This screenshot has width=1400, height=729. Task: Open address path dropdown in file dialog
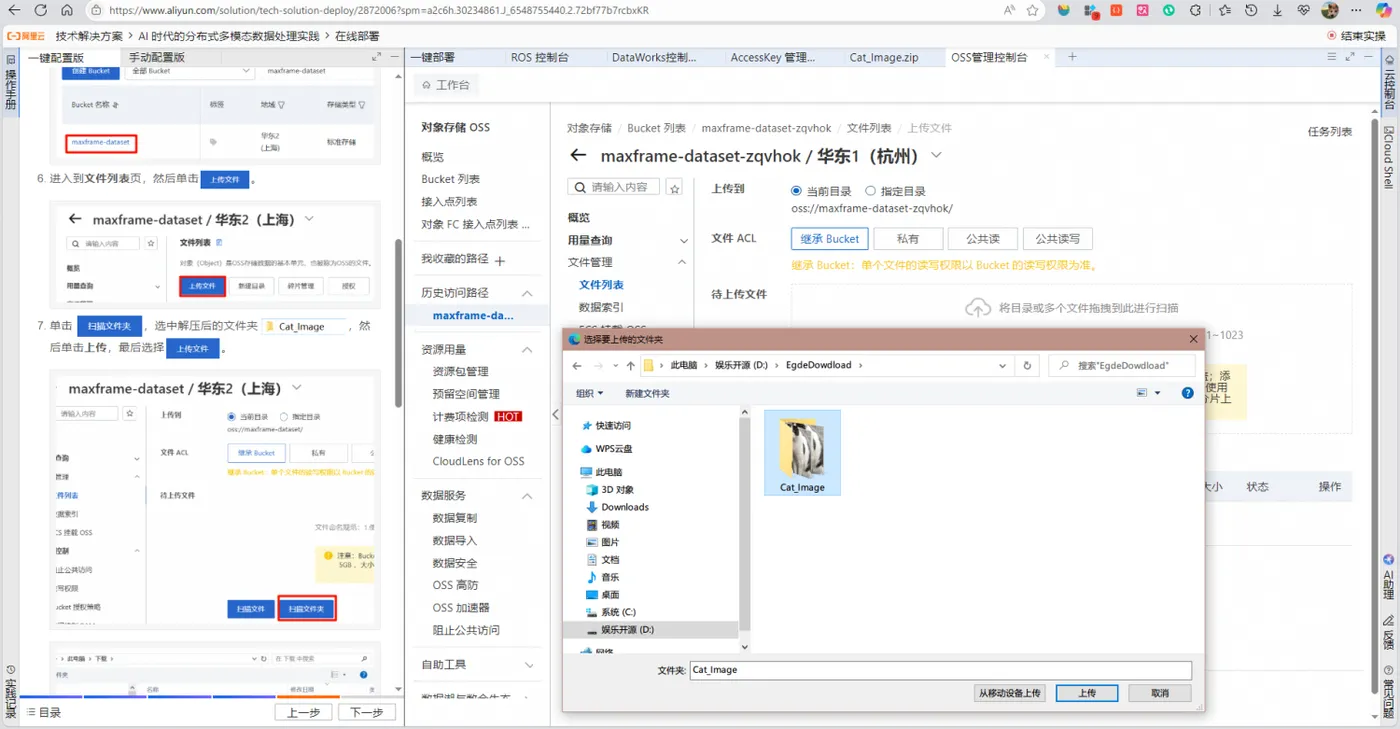[x=1003, y=365]
